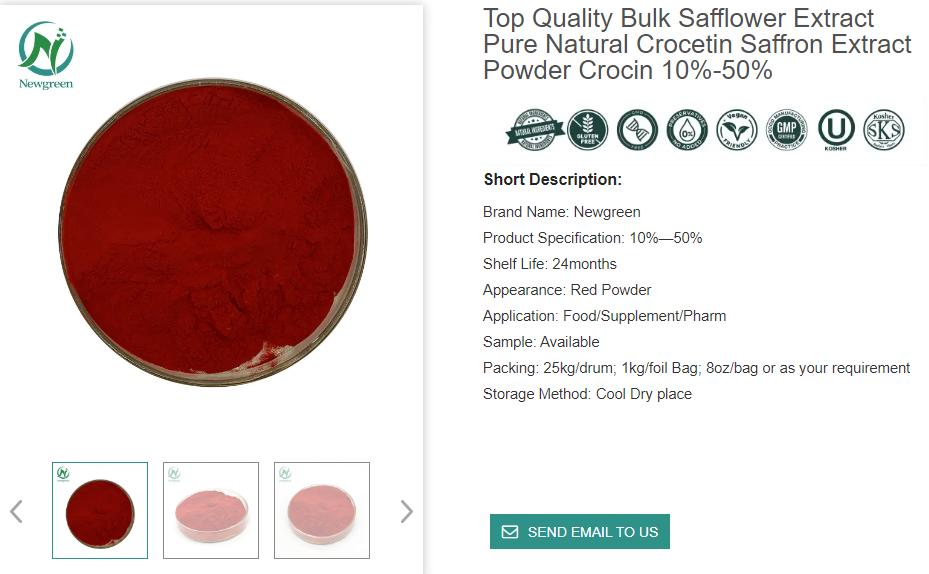
Task: Click the GMO Free DNA badge
Action: pyautogui.click(x=637, y=130)
